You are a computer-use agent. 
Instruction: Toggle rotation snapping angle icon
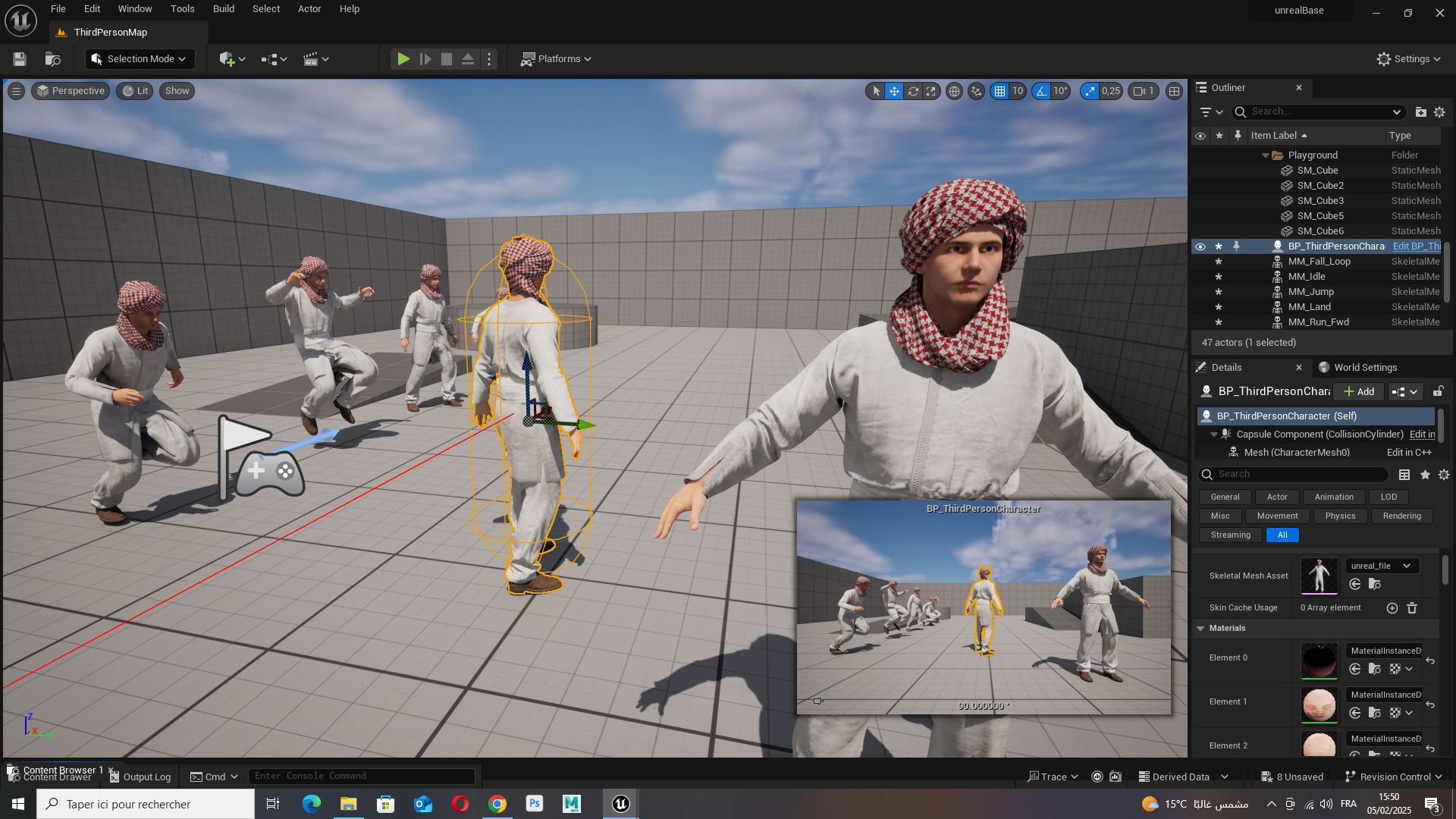point(1042,91)
